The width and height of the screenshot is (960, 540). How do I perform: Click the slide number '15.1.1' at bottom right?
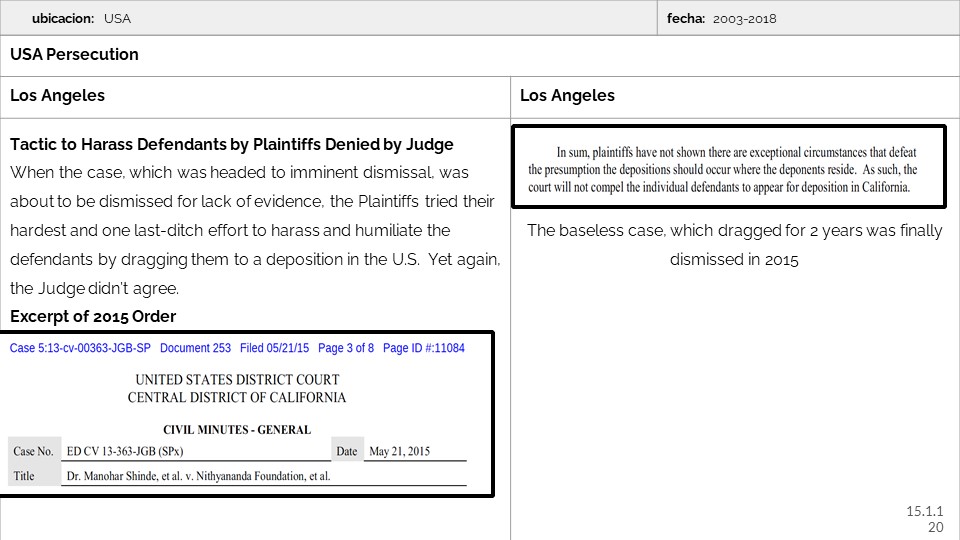coord(925,511)
